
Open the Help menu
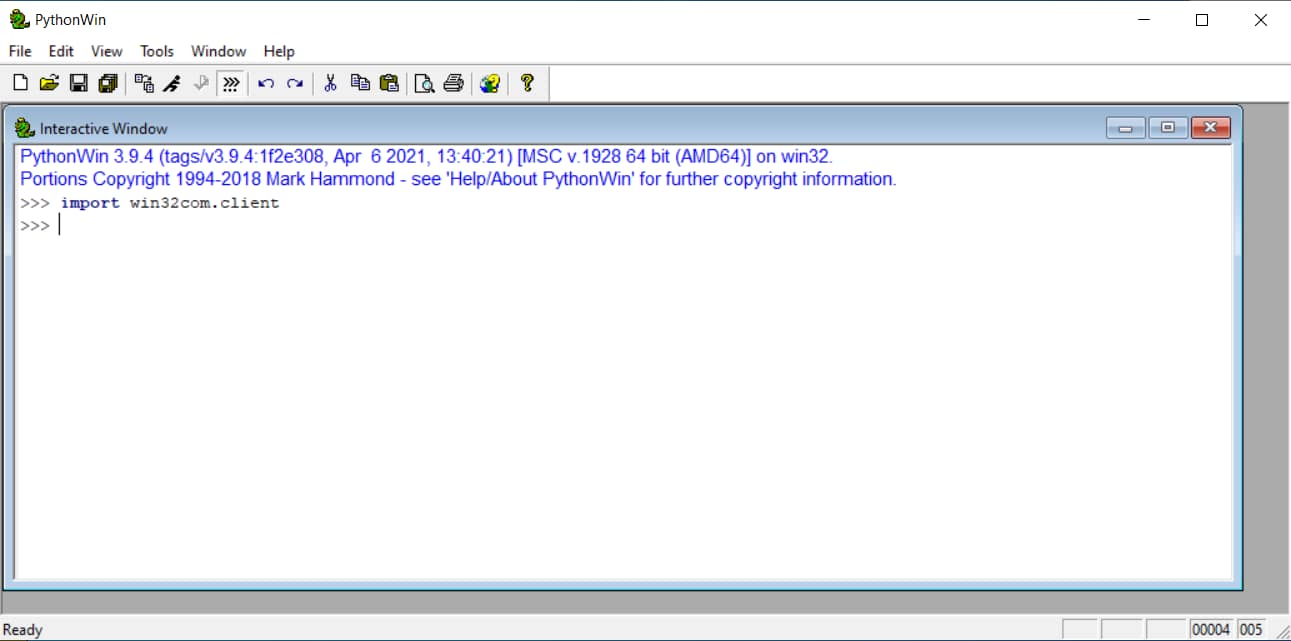(279, 51)
